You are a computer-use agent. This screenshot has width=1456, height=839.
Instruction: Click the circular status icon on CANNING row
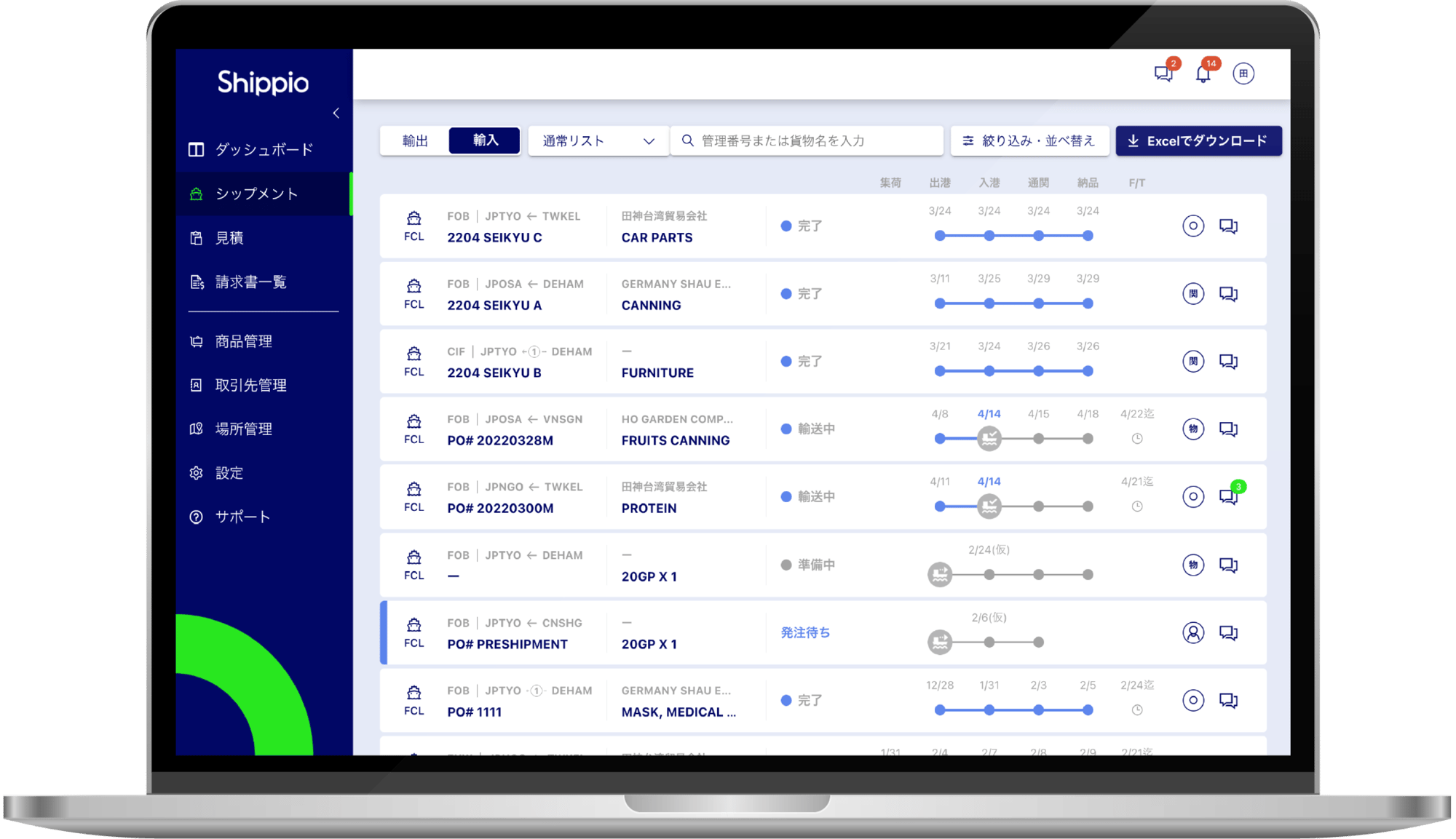1192,294
